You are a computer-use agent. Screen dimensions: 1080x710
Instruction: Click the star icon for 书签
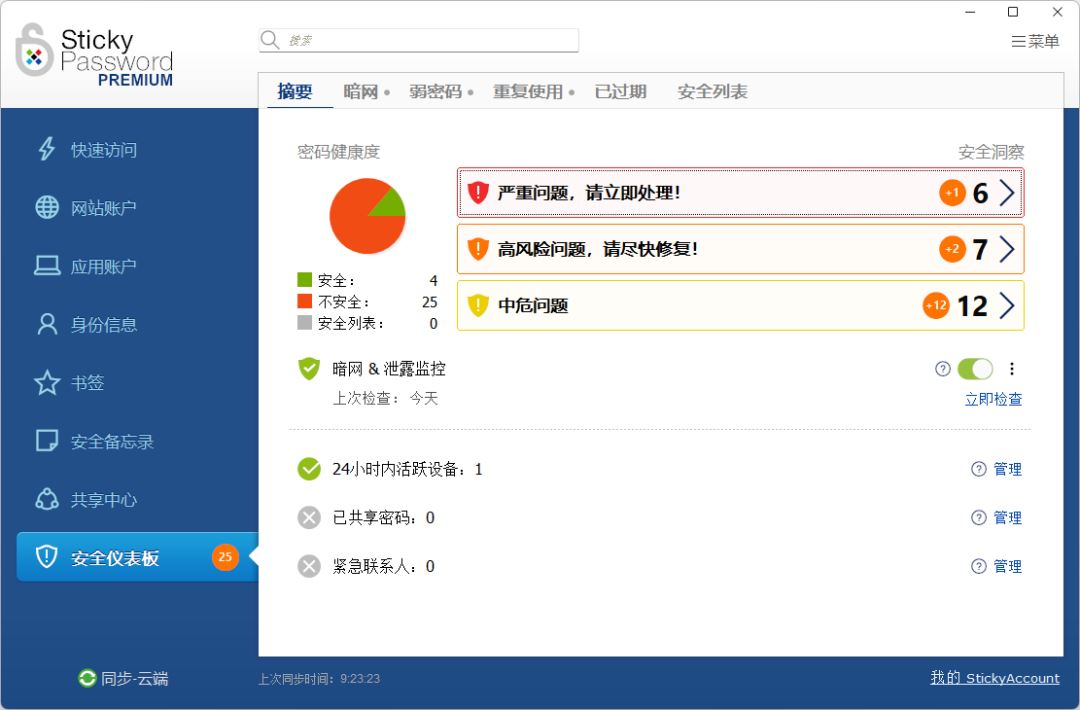(x=47, y=382)
